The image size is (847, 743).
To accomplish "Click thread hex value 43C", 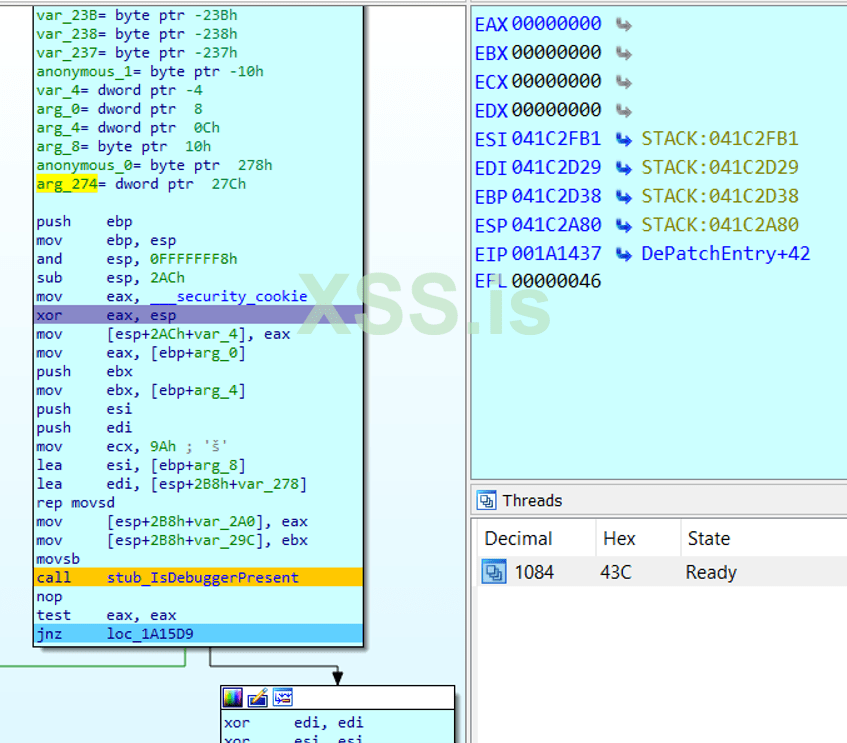I will (x=616, y=572).
